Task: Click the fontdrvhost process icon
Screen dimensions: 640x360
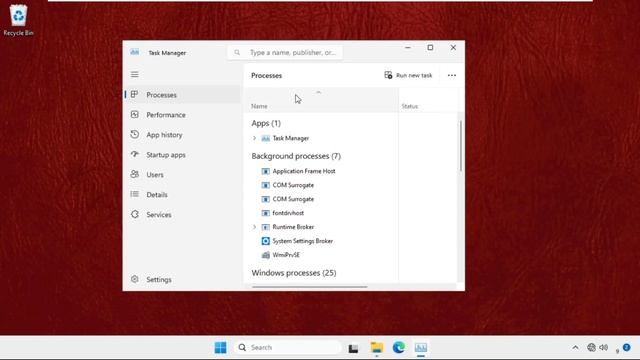Action: (x=265, y=213)
